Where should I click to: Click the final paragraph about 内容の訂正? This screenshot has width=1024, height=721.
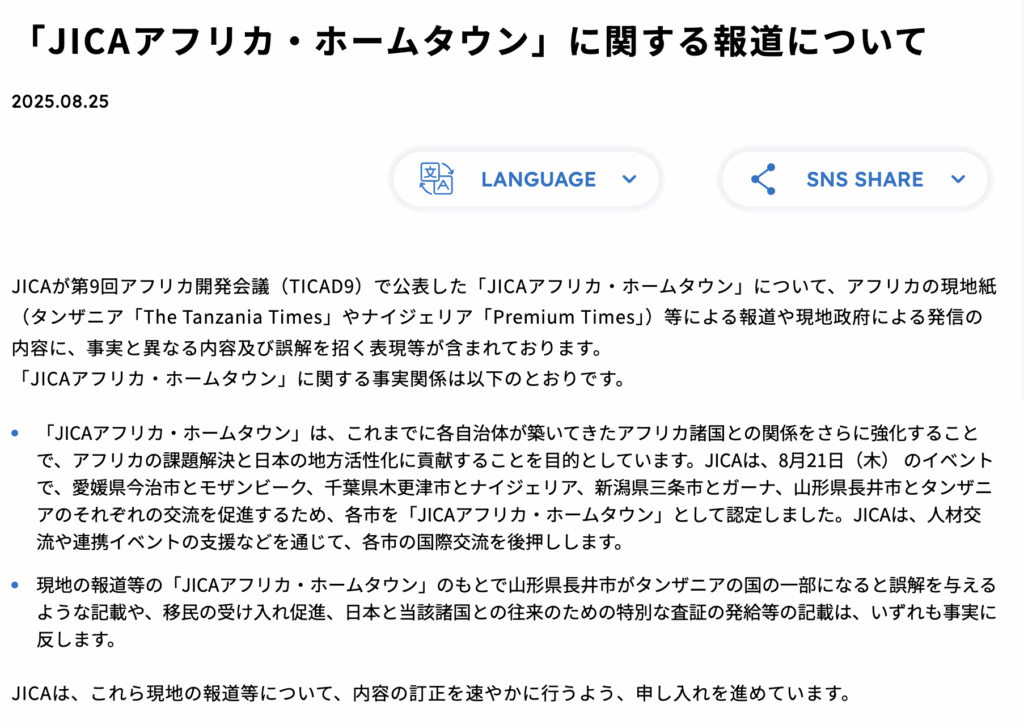[430, 691]
